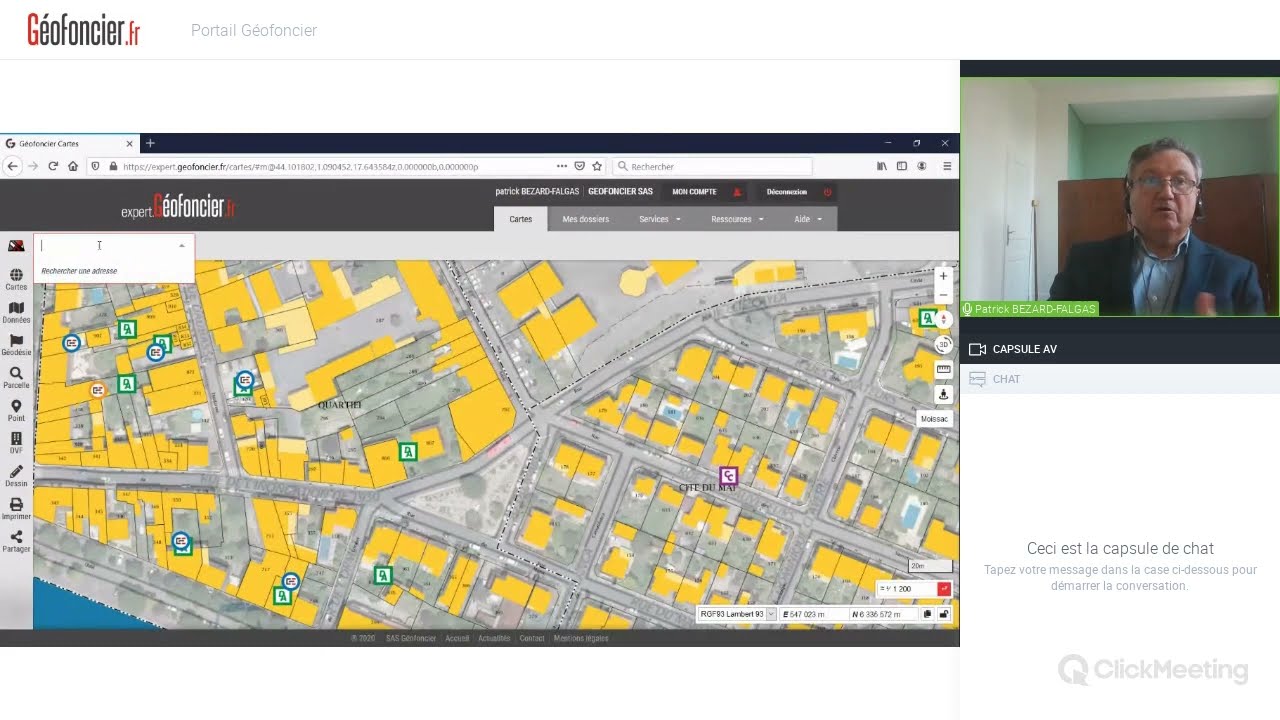
Task: Toggle the Firefox sidebar view
Action: tap(902, 166)
